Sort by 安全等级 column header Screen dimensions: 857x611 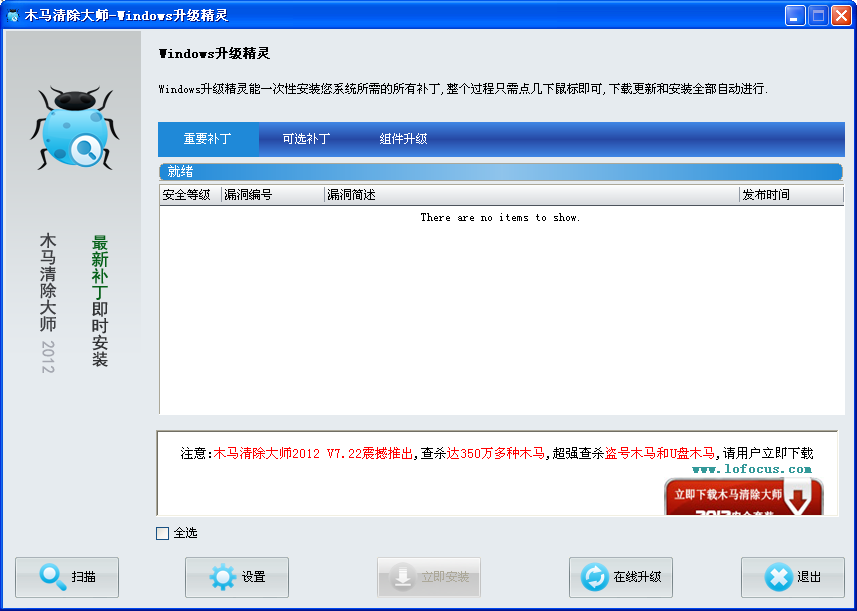190,195
